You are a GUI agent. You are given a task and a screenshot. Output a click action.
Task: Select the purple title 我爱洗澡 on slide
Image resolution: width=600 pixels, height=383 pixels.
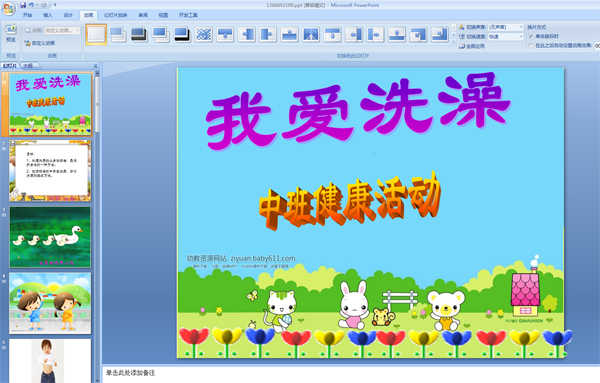point(358,111)
